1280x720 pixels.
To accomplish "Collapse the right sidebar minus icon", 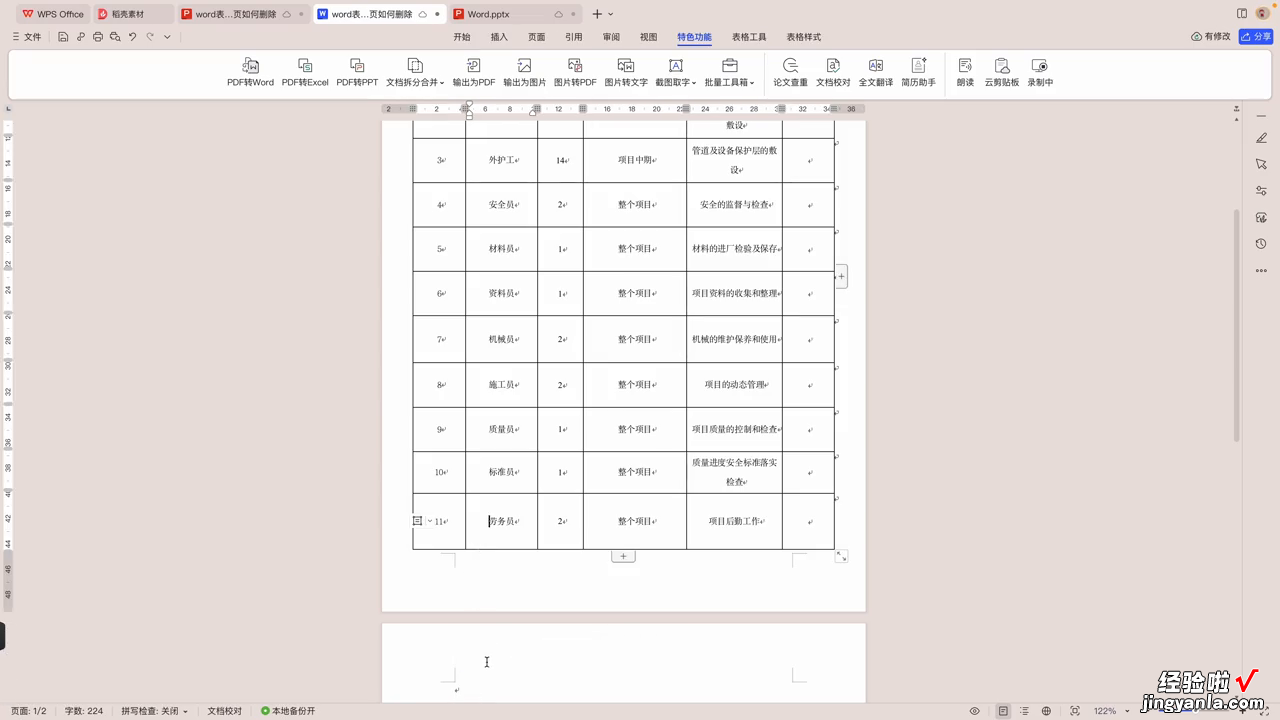I will click(1262, 114).
